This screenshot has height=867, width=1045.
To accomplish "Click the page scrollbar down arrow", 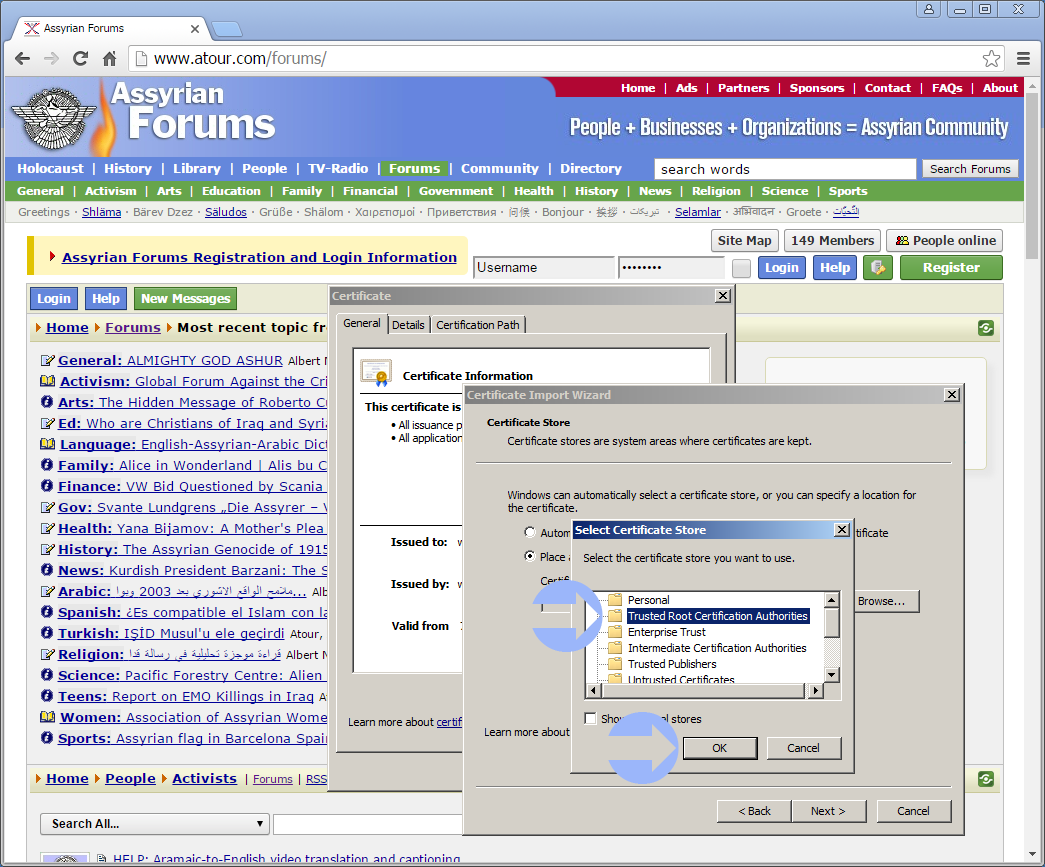I will point(1032,854).
